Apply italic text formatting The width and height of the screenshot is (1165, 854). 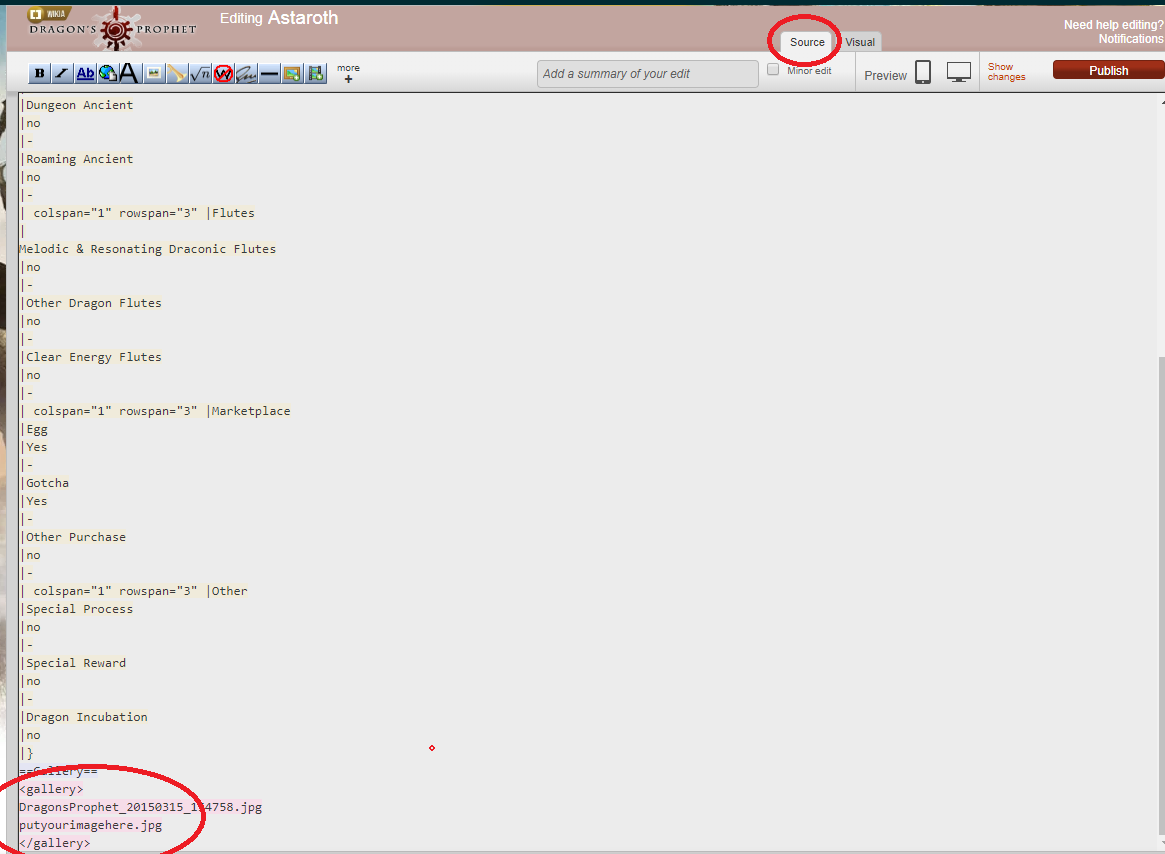tap(62, 73)
